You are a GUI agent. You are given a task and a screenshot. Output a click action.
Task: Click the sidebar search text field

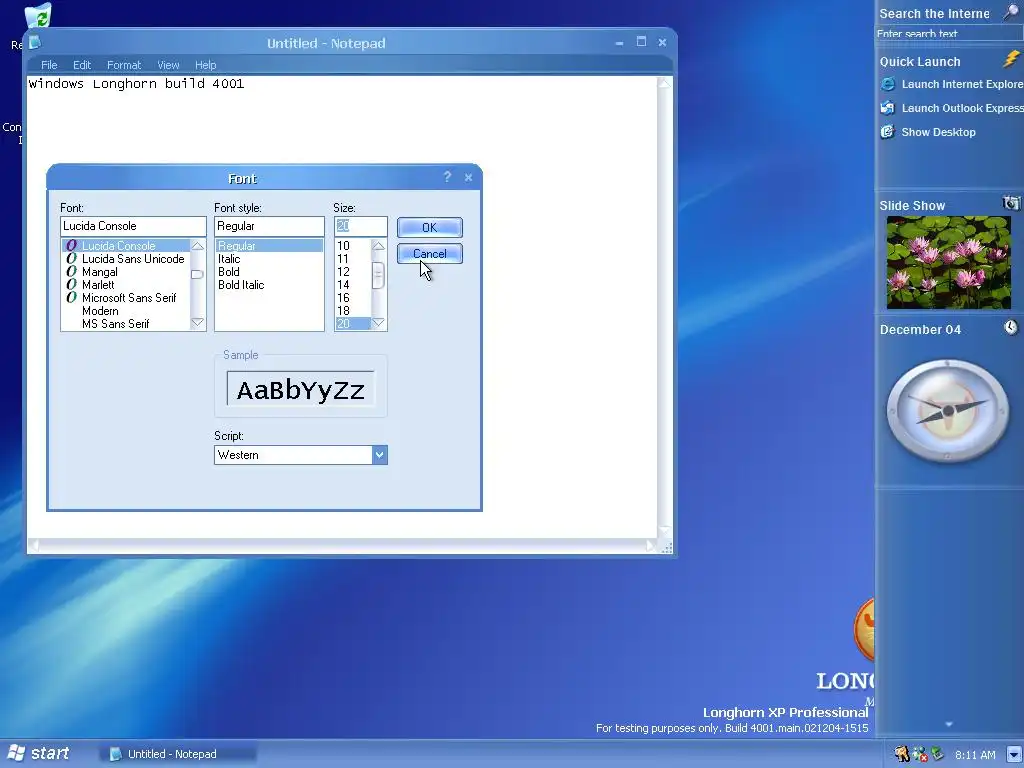click(947, 34)
